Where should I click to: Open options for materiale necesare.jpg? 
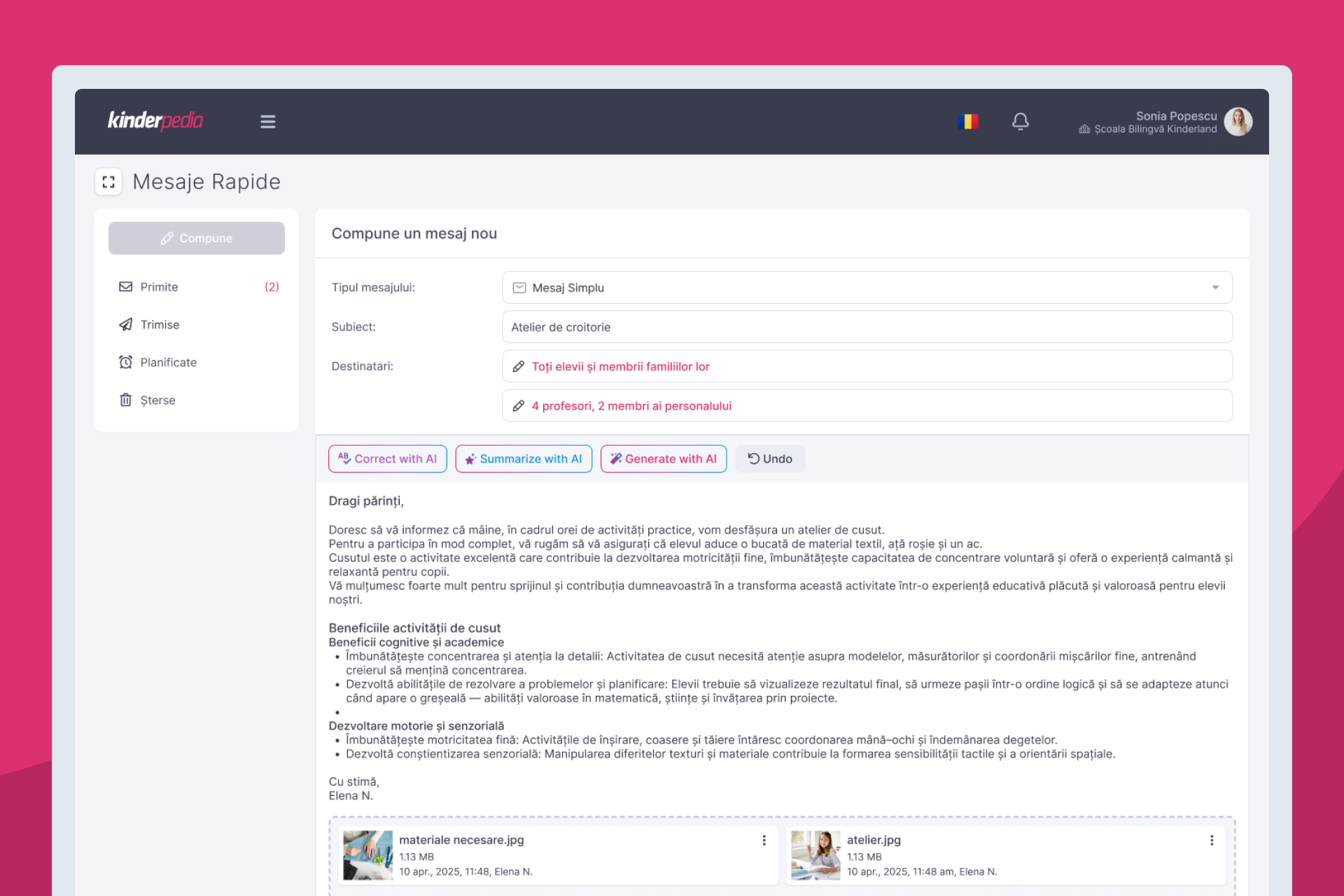tap(764, 840)
